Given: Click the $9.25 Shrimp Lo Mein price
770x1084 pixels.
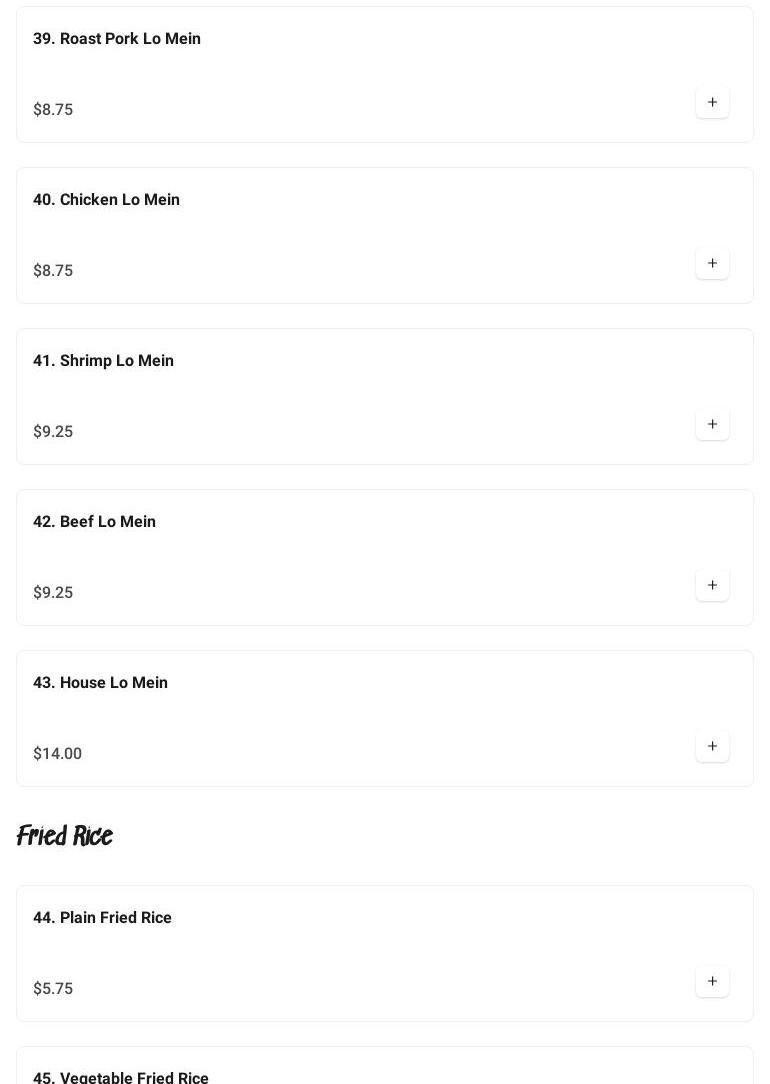Looking at the screenshot, I should click(x=53, y=431).
